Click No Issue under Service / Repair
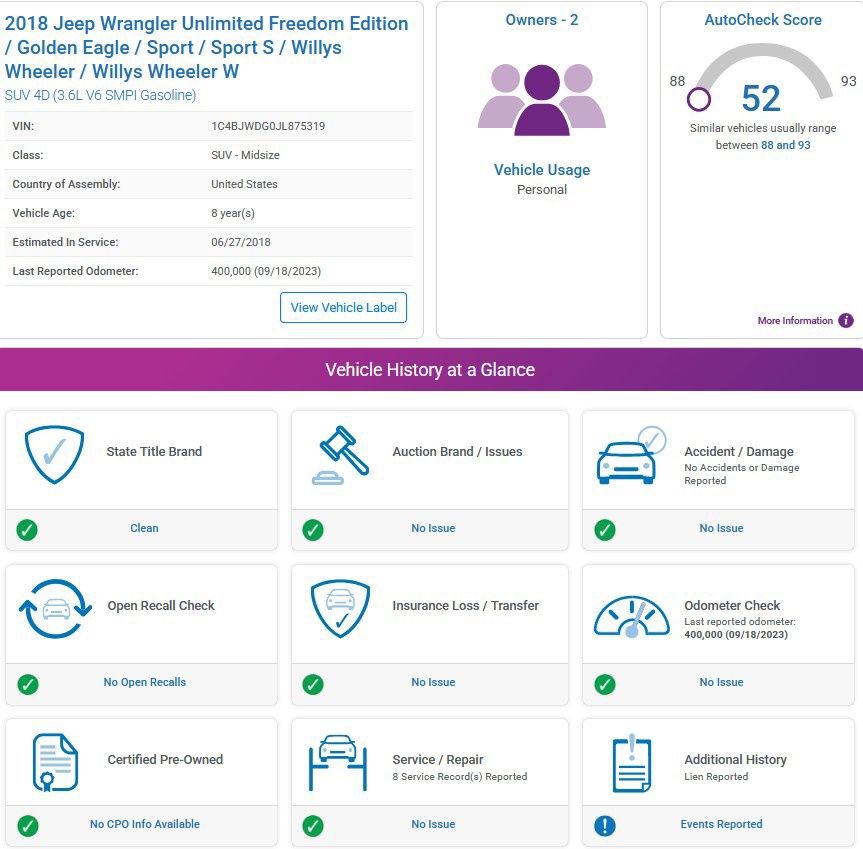Screen dimensions: 863x849 coord(433,824)
